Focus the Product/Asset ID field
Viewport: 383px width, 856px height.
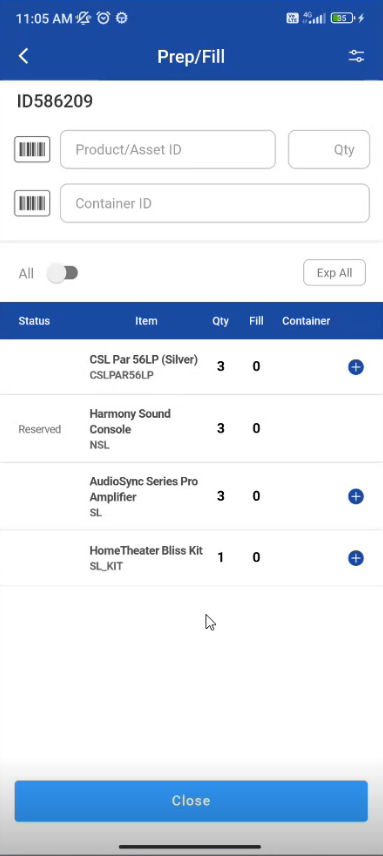coord(167,150)
